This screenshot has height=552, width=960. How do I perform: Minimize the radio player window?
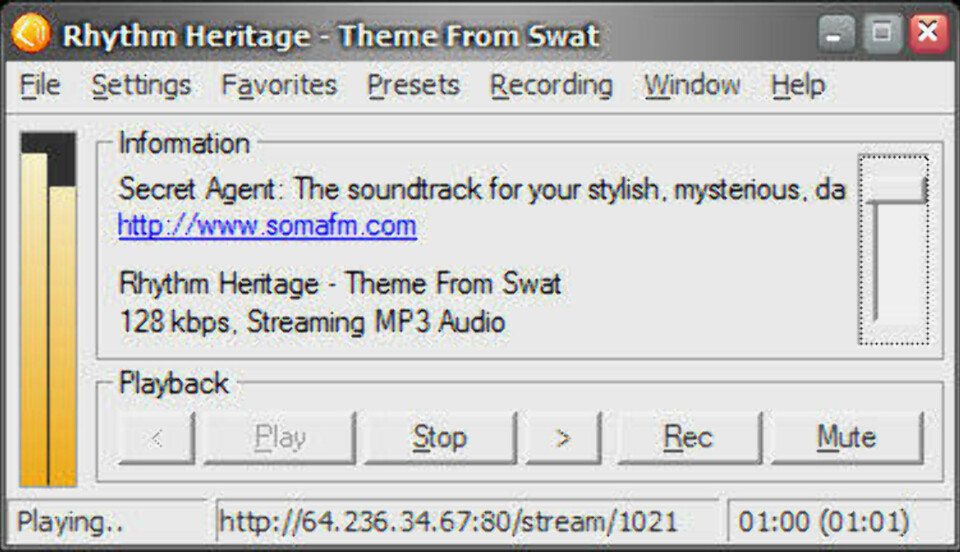click(x=836, y=34)
